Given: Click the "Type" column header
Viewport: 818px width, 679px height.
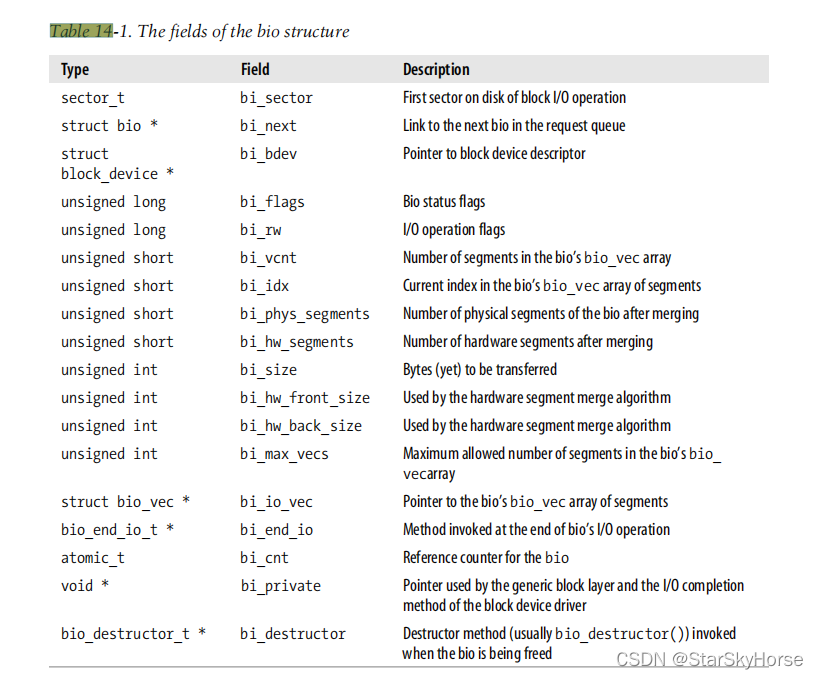Looking at the screenshot, I should coord(75,69).
